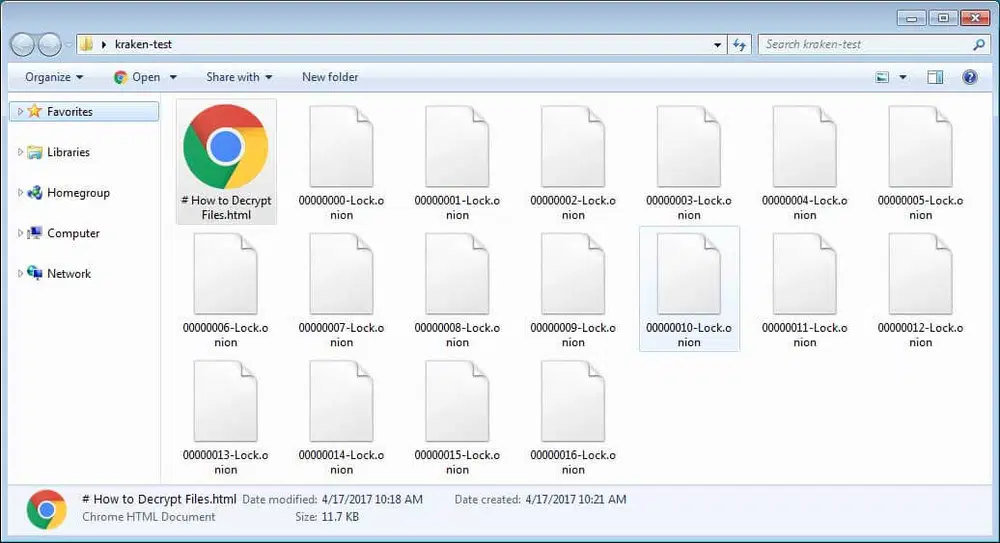Expand the Network tree node
This screenshot has width=1000, height=543.
coord(20,274)
